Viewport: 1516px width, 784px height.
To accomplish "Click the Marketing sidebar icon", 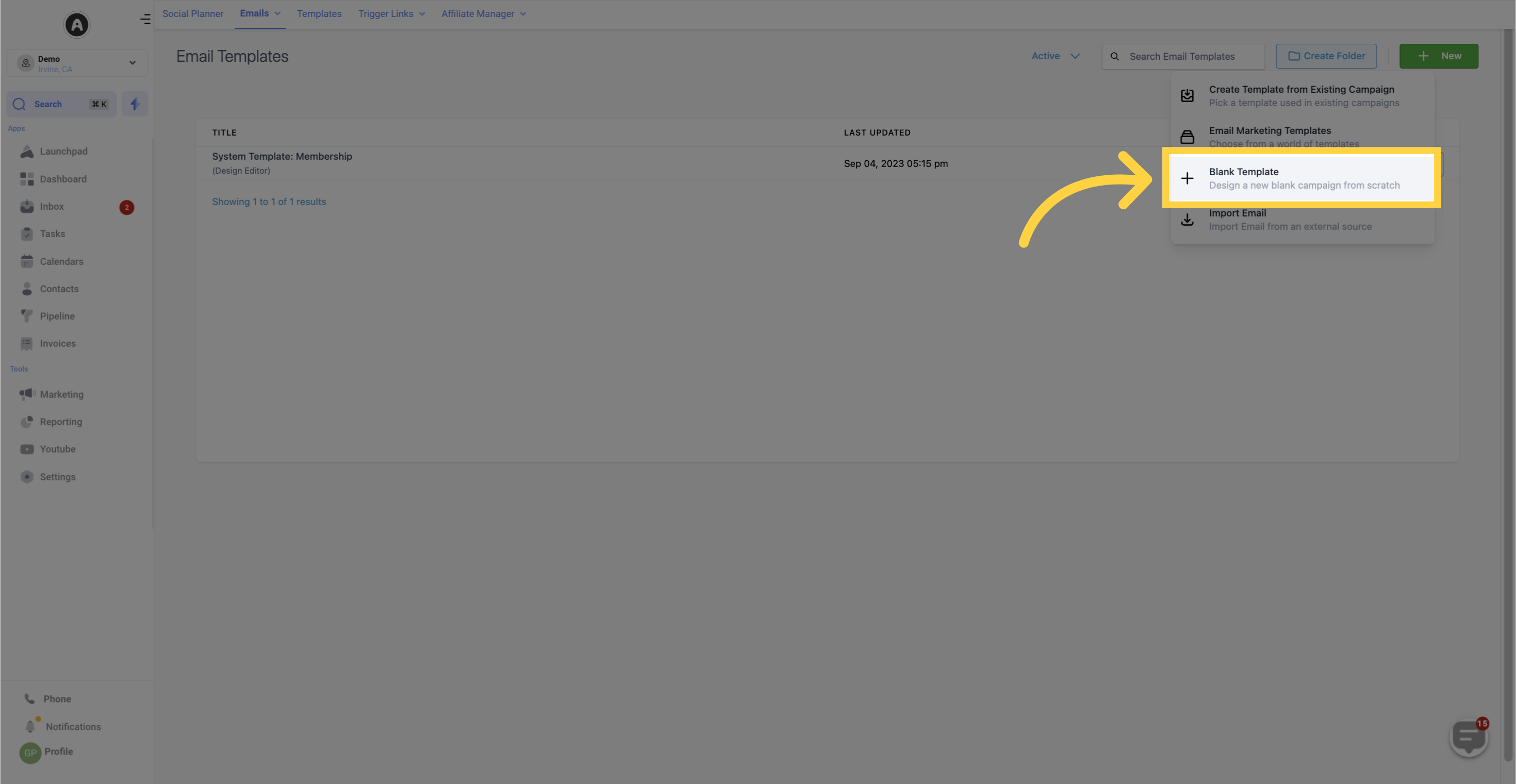I will 26,394.
